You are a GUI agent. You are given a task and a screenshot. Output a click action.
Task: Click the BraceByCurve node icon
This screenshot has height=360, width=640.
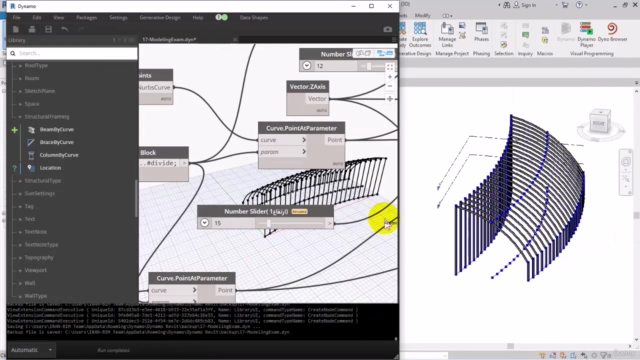[31, 142]
